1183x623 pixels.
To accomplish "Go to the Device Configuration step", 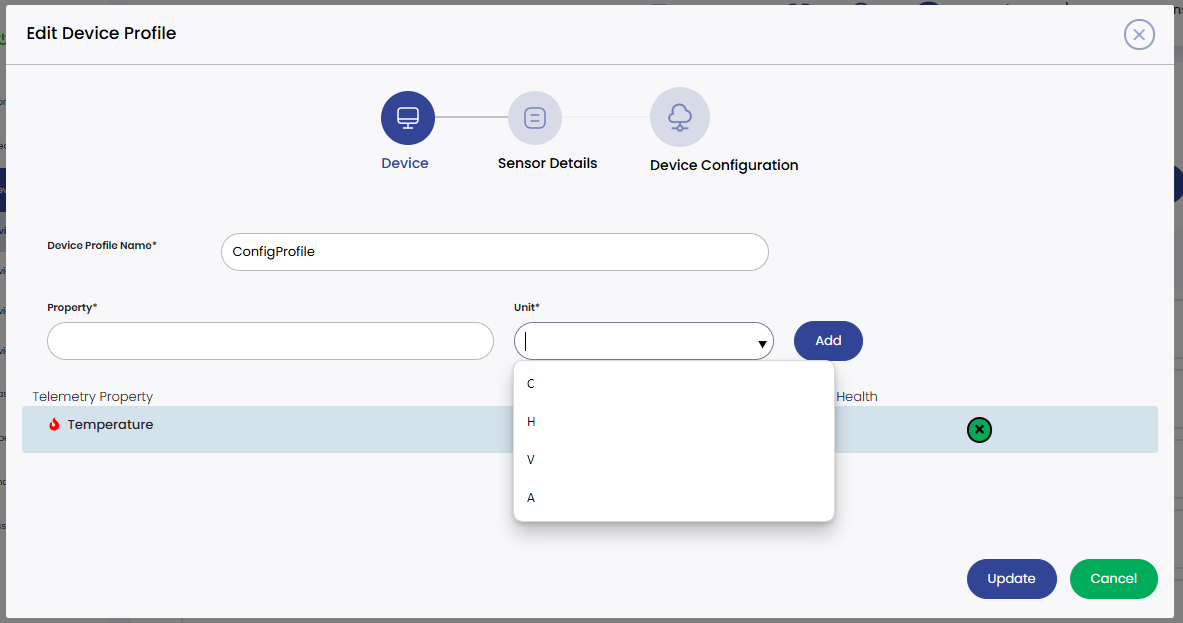I will coord(723,165).
